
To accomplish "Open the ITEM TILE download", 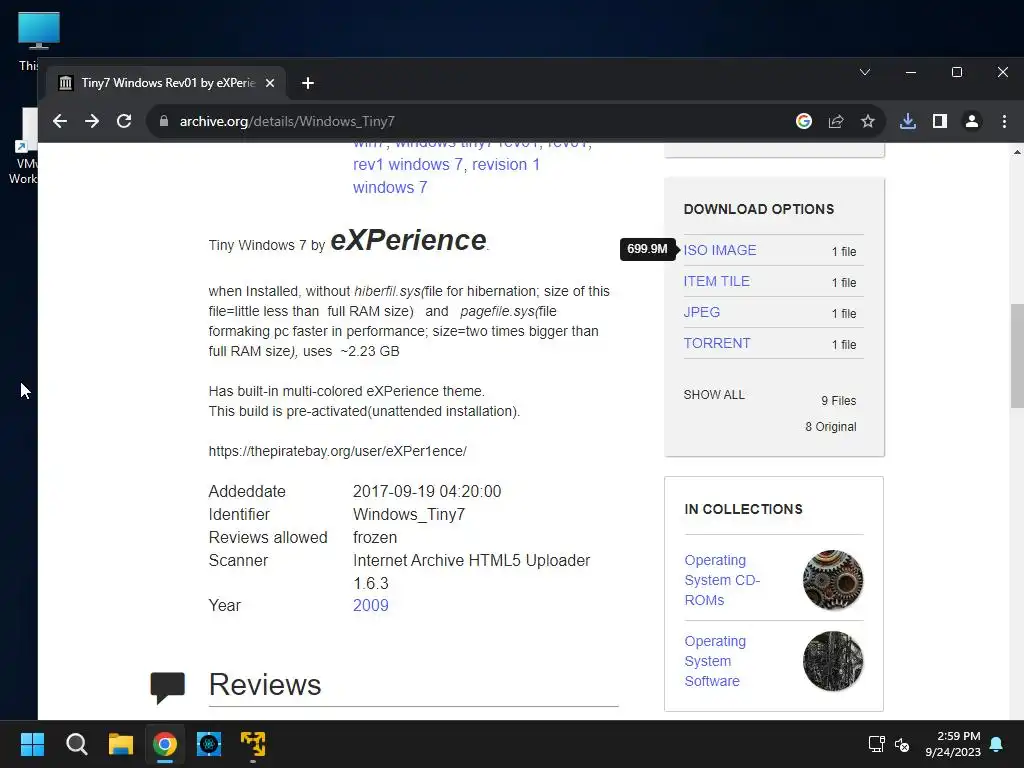I will pos(716,281).
